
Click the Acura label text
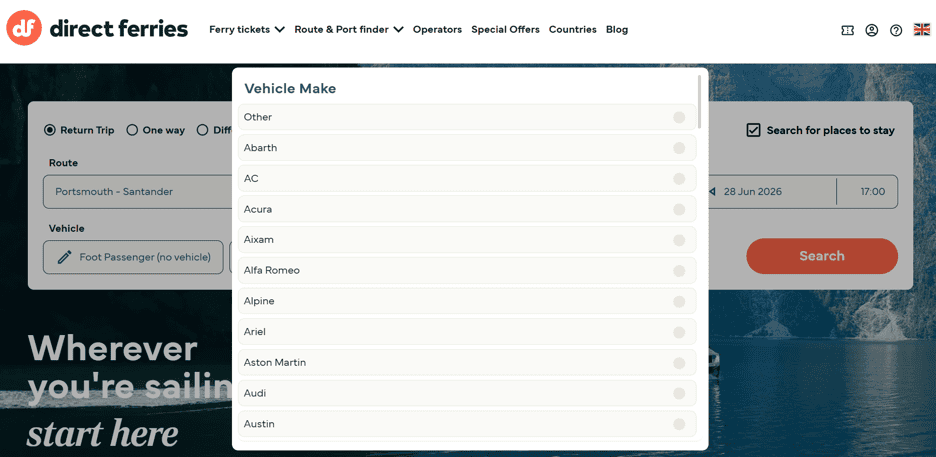[x=258, y=209]
